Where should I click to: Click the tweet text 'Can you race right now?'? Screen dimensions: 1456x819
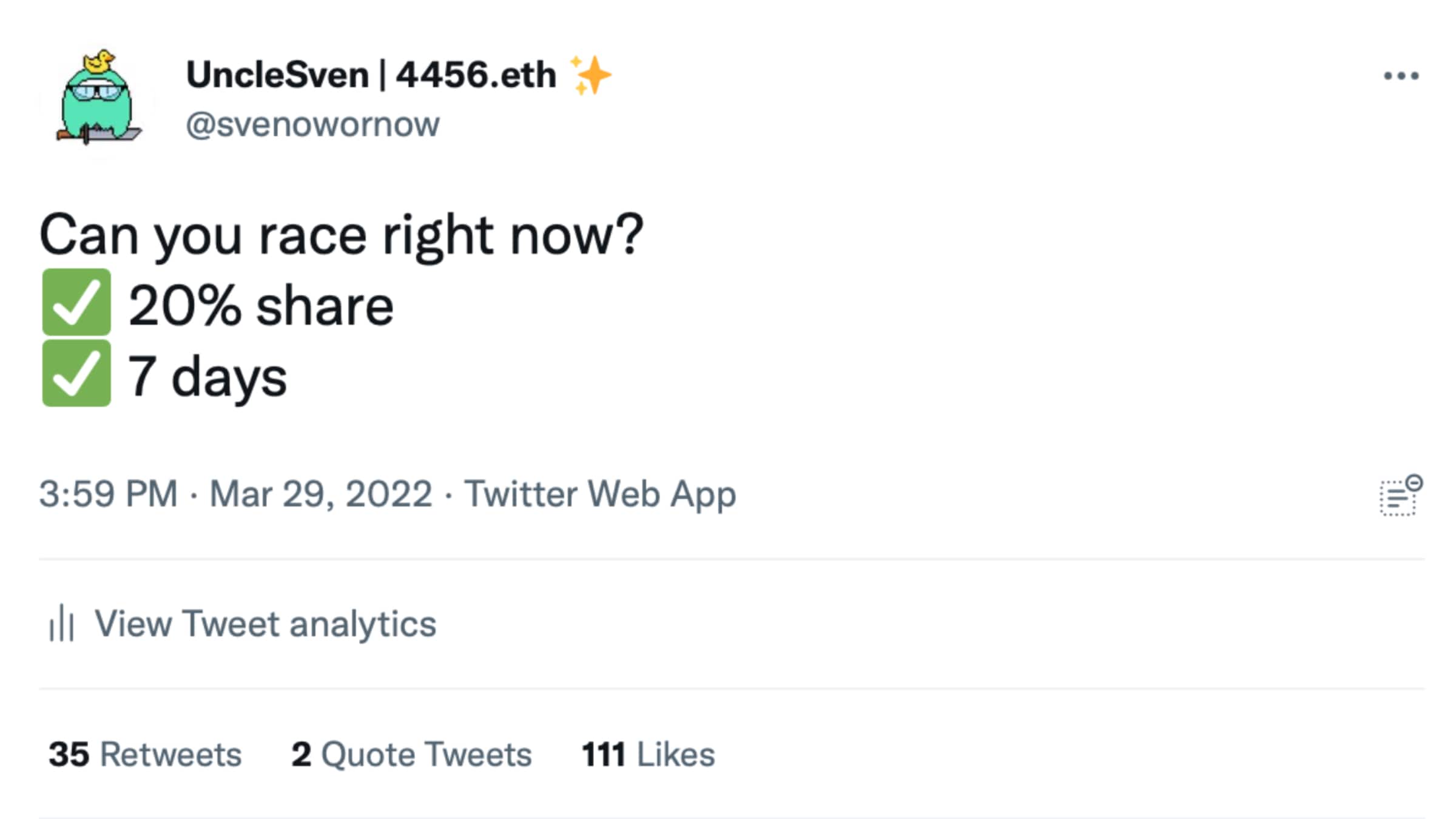click(x=341, y=235)
